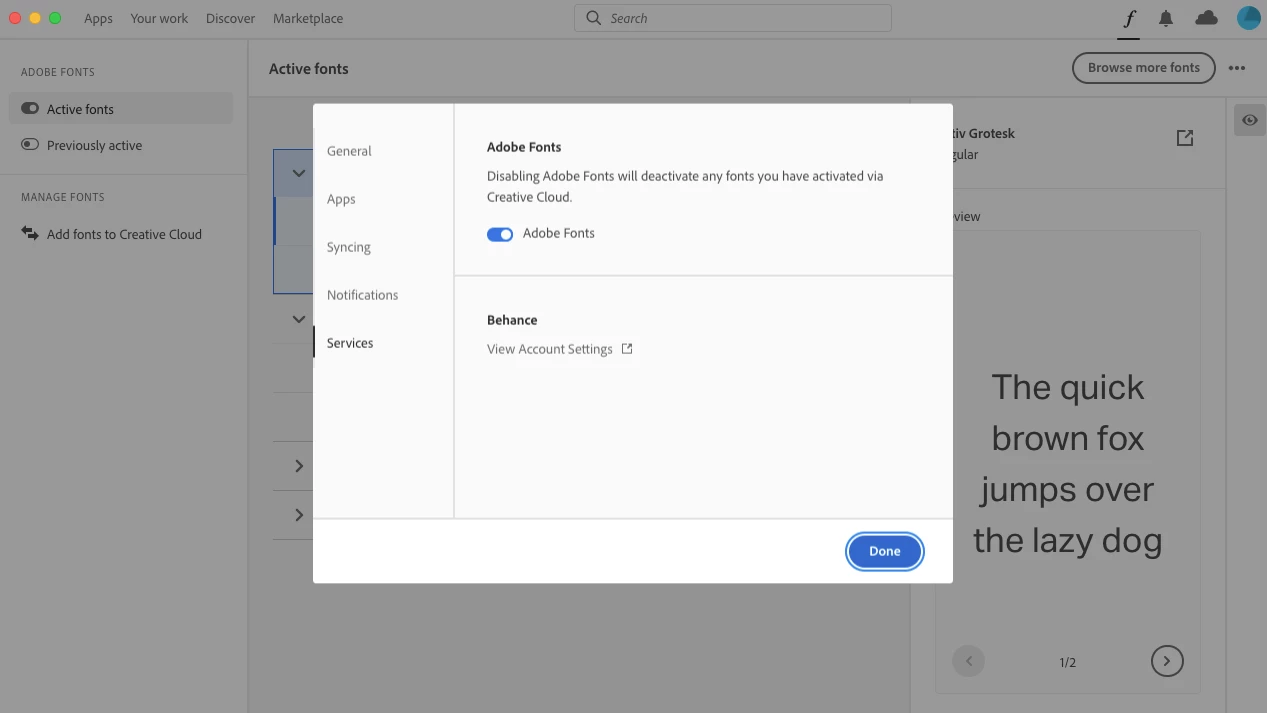
Task: Go to Your work in top navigation
Action: click(x=159, y=18)
